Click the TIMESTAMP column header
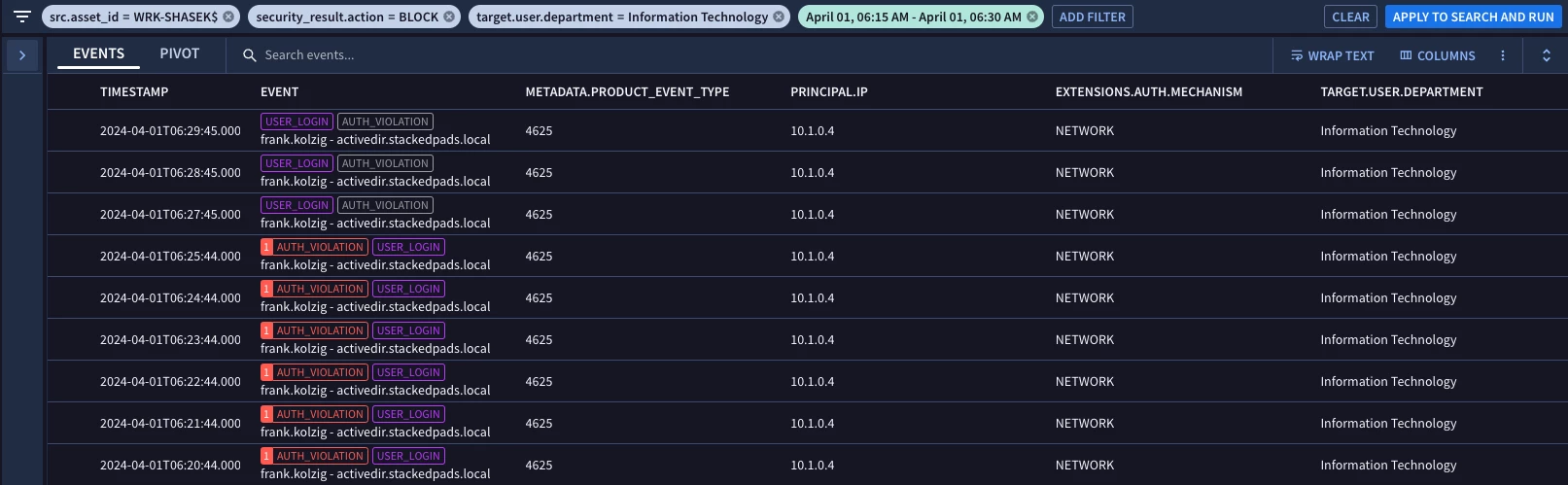 pos(134,92)
